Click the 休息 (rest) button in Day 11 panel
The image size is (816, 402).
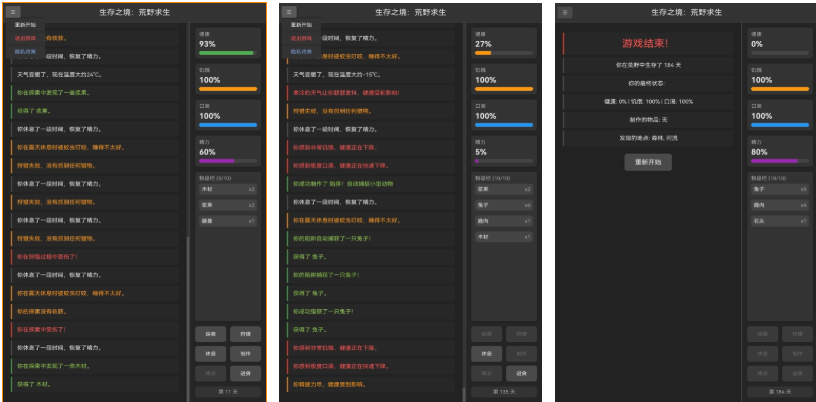pos(210,354)
